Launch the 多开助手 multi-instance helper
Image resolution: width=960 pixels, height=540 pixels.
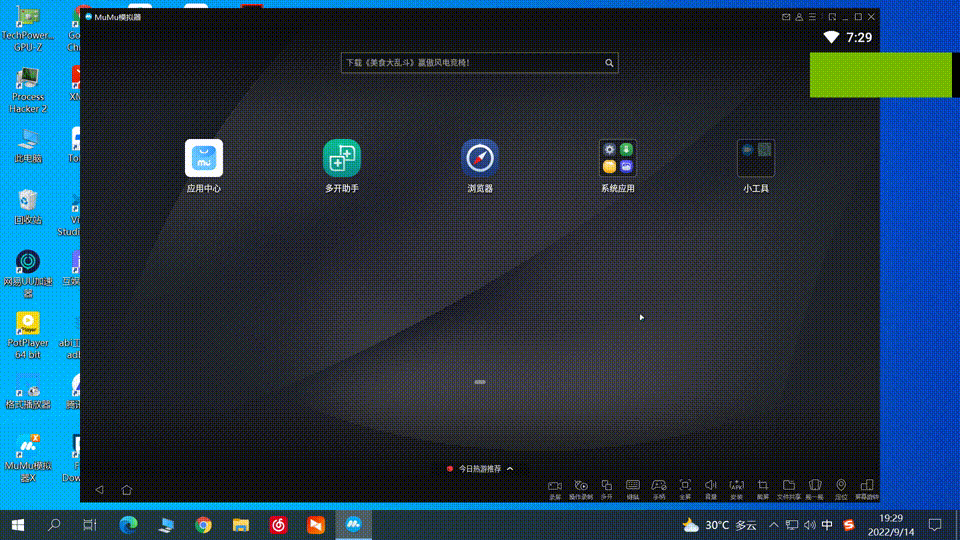pyautogui.click(x=342, y=158)
